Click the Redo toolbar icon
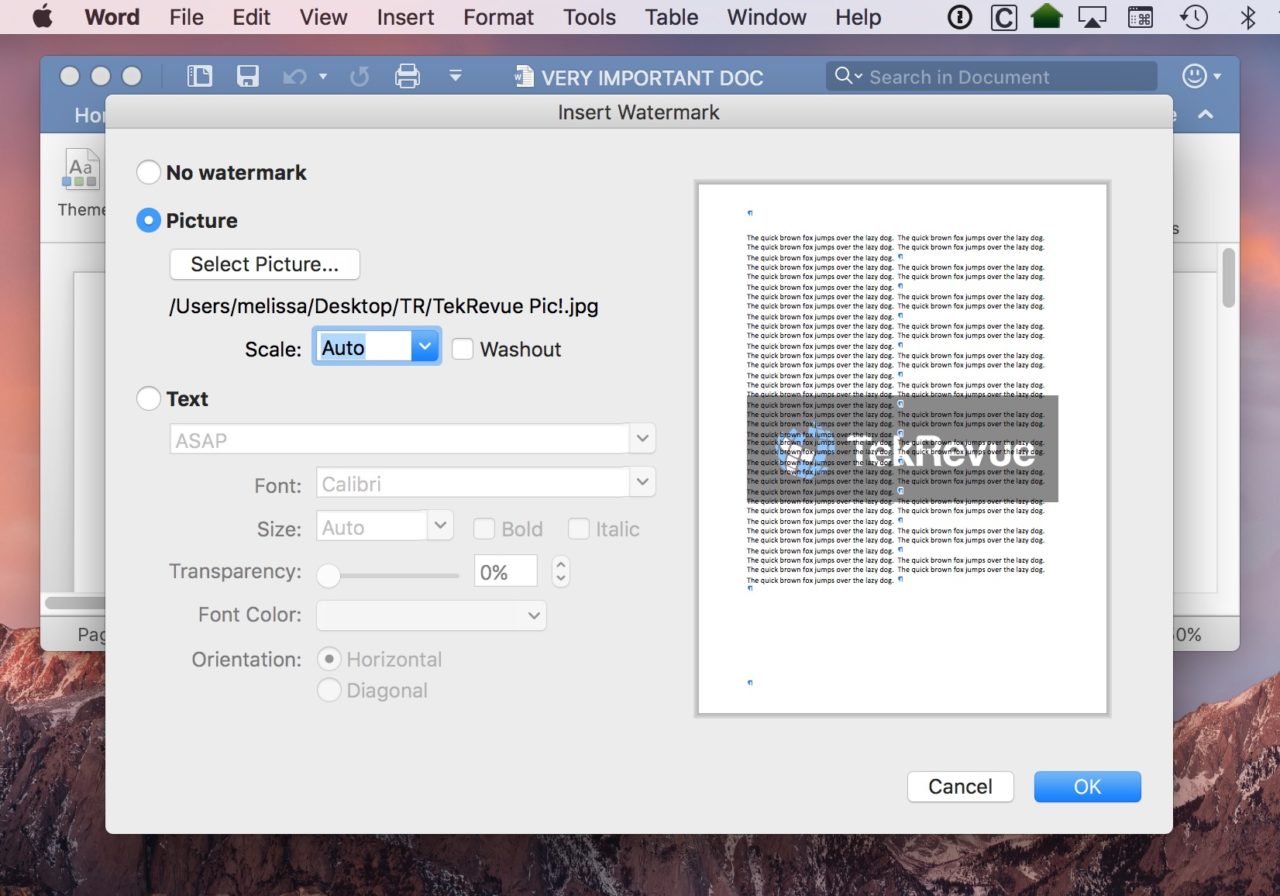 click(x=359, y=76)
